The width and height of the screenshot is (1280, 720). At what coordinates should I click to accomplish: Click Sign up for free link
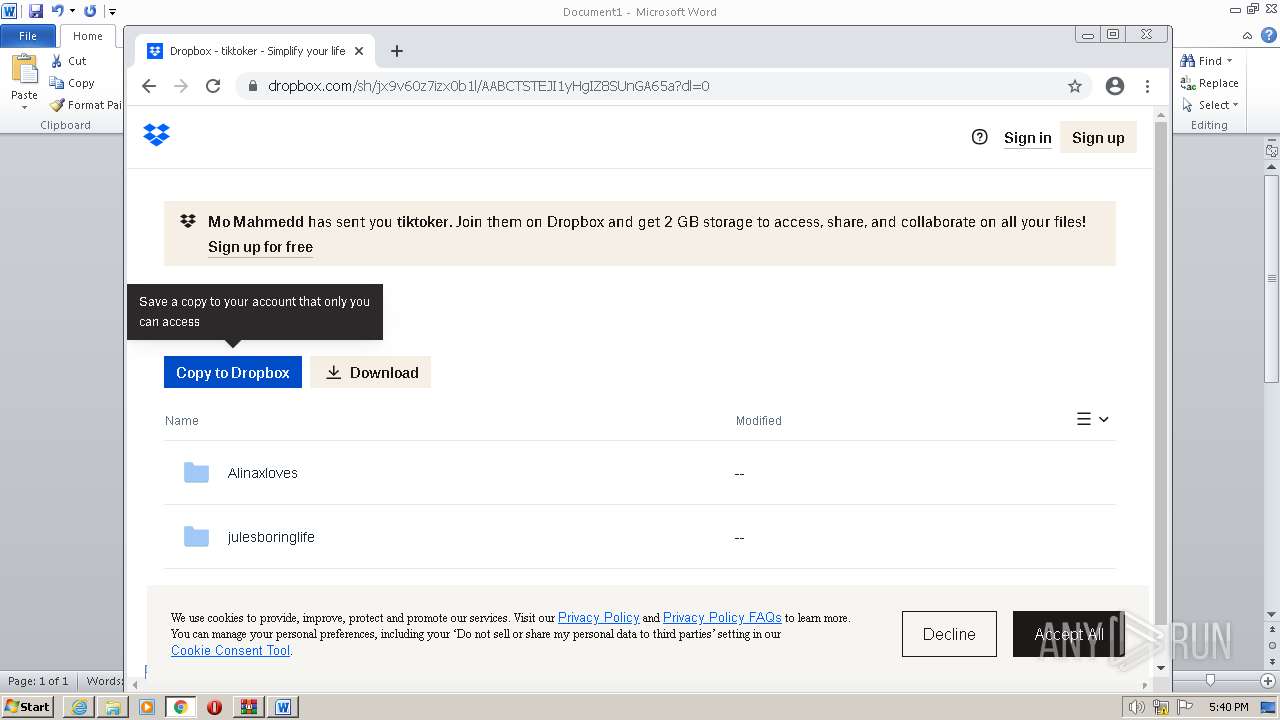[260, 247]
